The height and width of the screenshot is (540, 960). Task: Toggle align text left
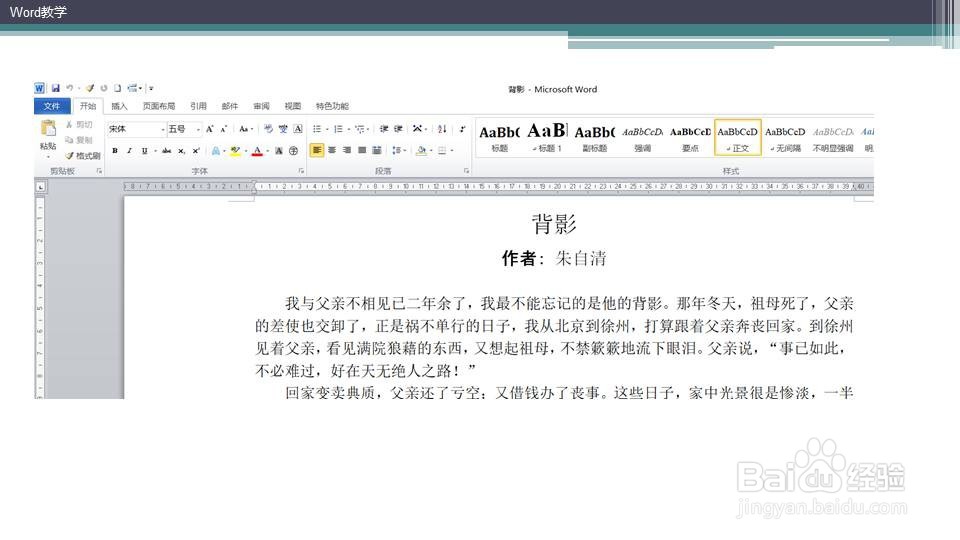tap(317, 150)
